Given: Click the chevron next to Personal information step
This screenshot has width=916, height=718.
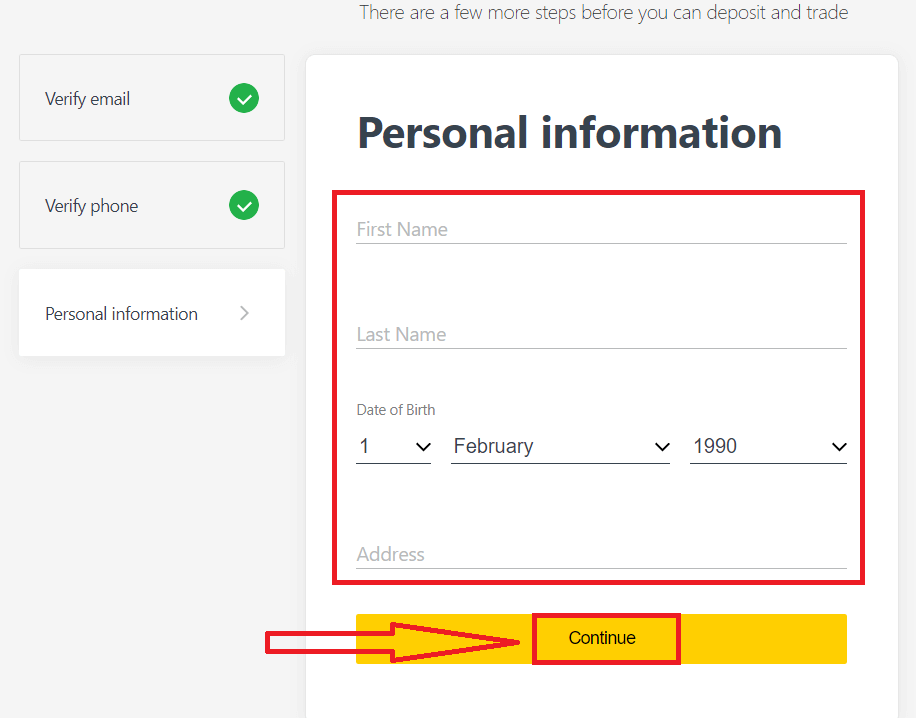Looking at the screenshot, I should (x=245, y=313).
